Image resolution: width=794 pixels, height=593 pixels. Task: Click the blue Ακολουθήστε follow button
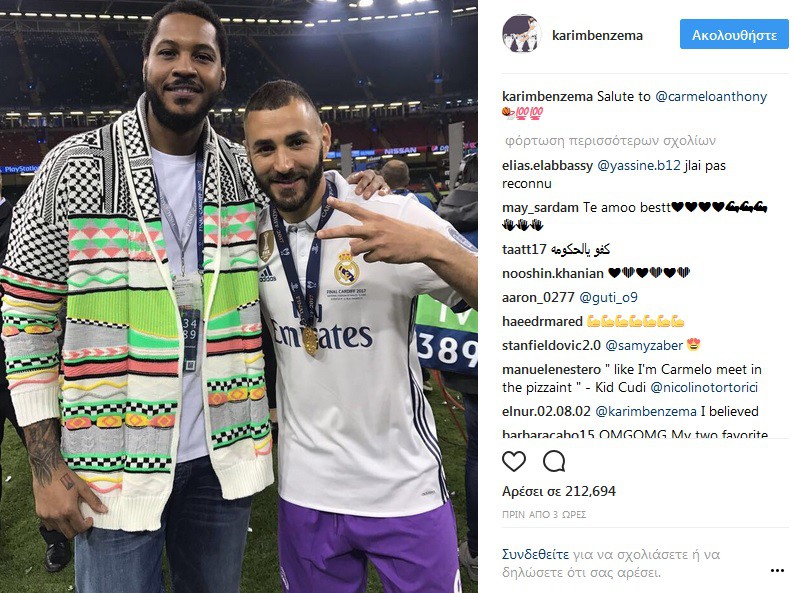(734, 34)
